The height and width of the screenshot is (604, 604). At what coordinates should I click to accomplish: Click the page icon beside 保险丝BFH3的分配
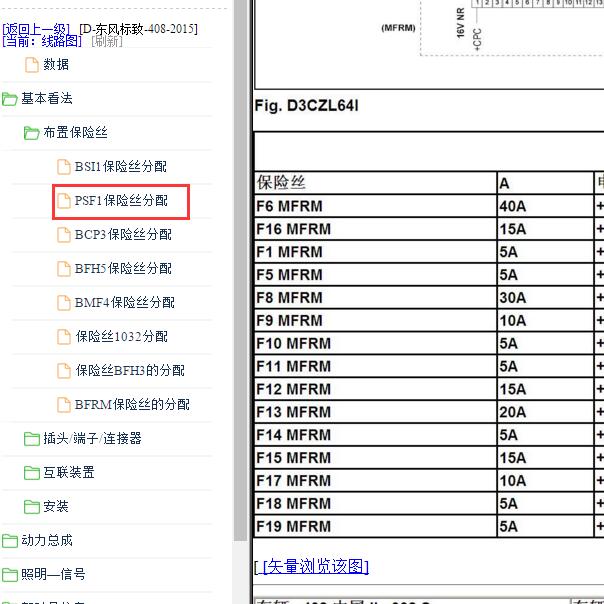tap(64, 371)
